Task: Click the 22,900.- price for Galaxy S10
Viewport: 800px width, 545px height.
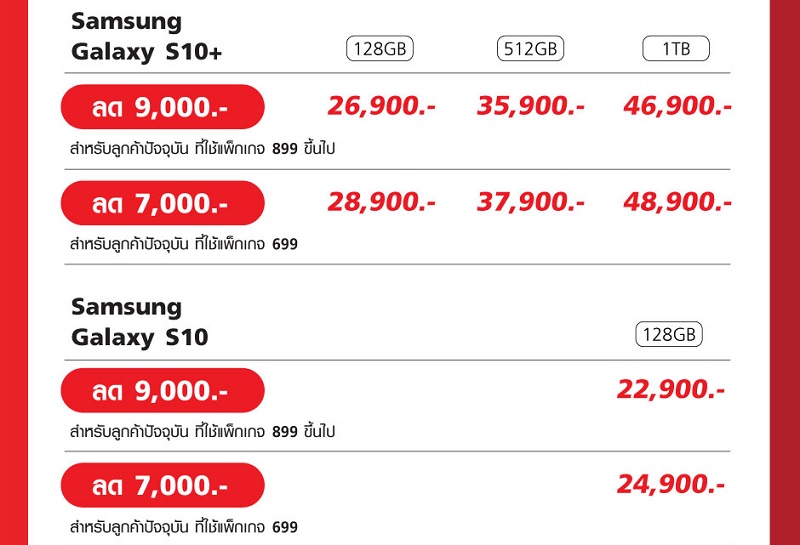Action: 670,390
